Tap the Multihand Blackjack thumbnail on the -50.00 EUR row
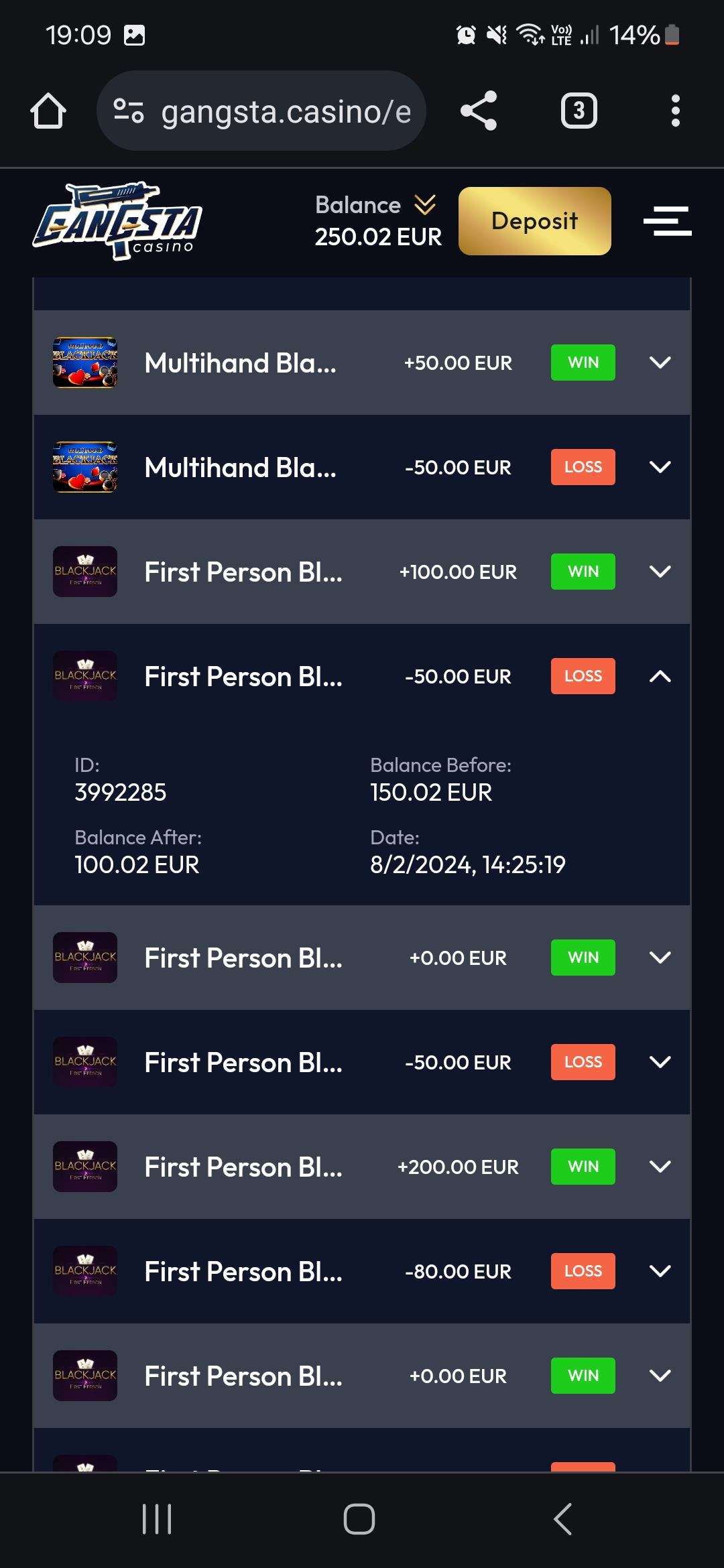724x1568 pixels. pyautogui.click(x=85, y=467)
